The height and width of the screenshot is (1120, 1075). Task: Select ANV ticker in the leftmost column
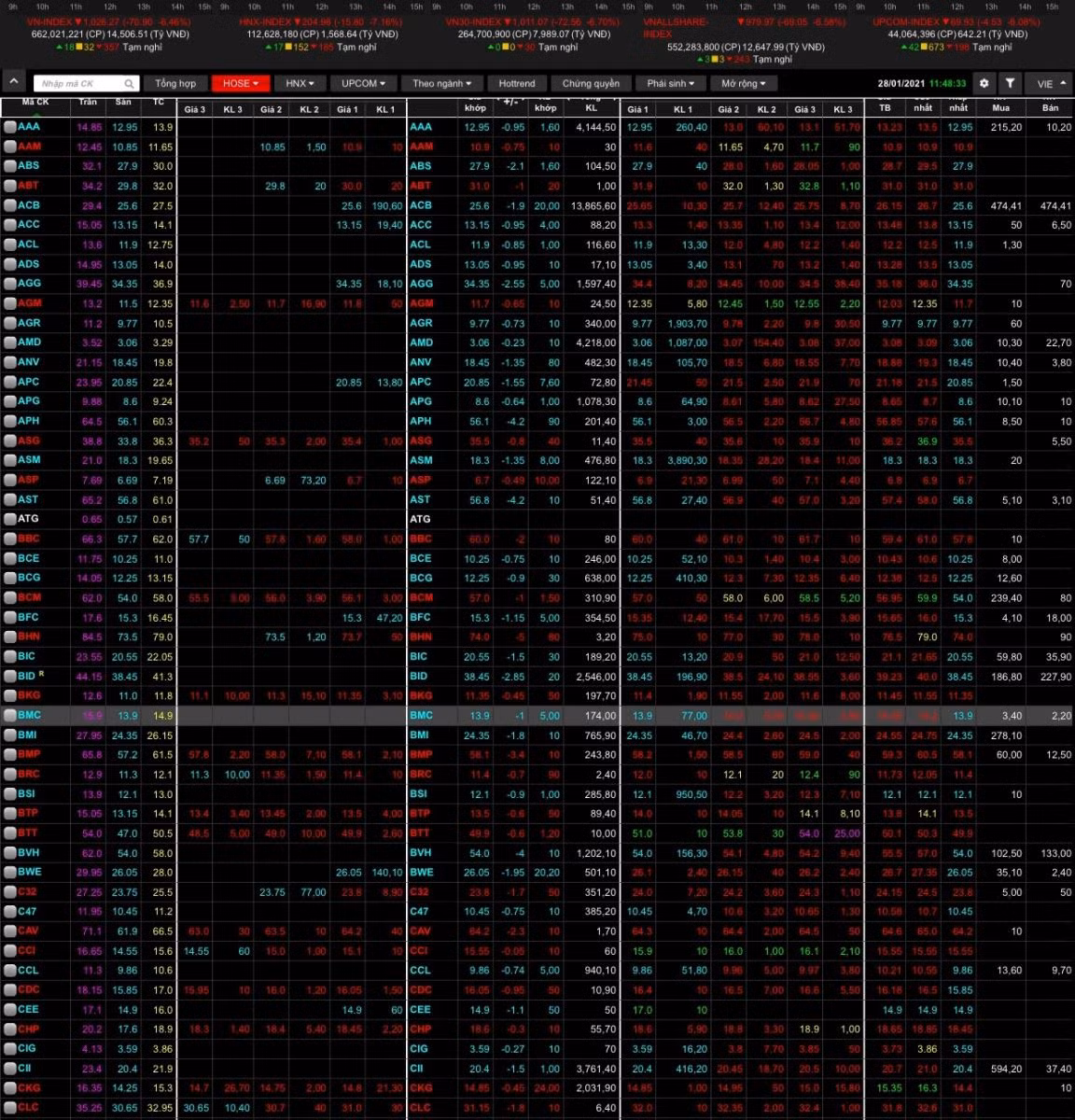(29, 362)
